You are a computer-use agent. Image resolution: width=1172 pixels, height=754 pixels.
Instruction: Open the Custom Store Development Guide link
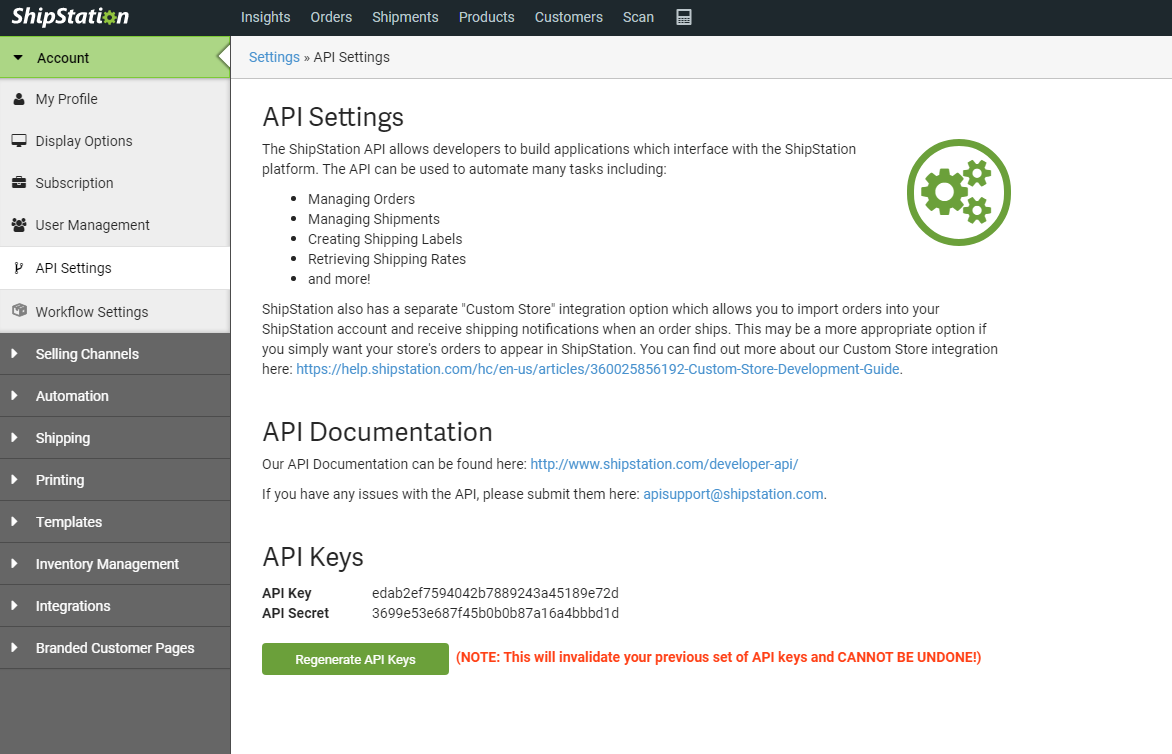[x=597, y=368]
